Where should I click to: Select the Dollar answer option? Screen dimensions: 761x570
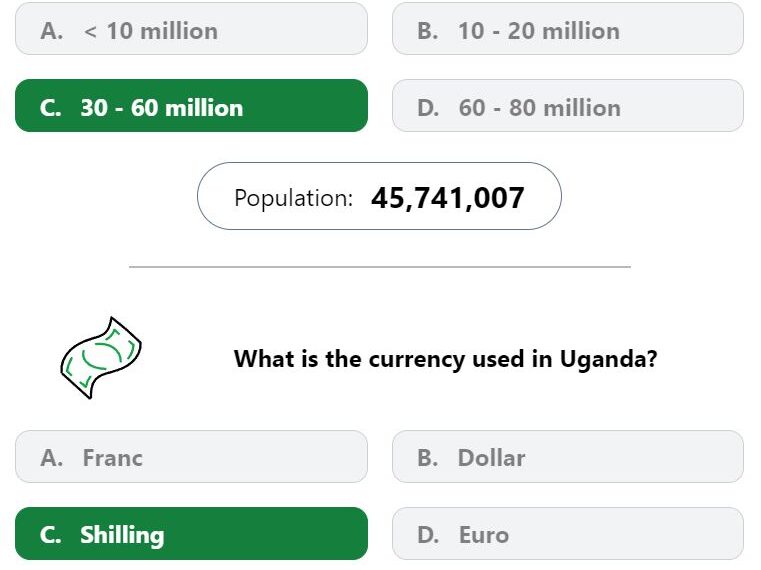tap(567, 457)
